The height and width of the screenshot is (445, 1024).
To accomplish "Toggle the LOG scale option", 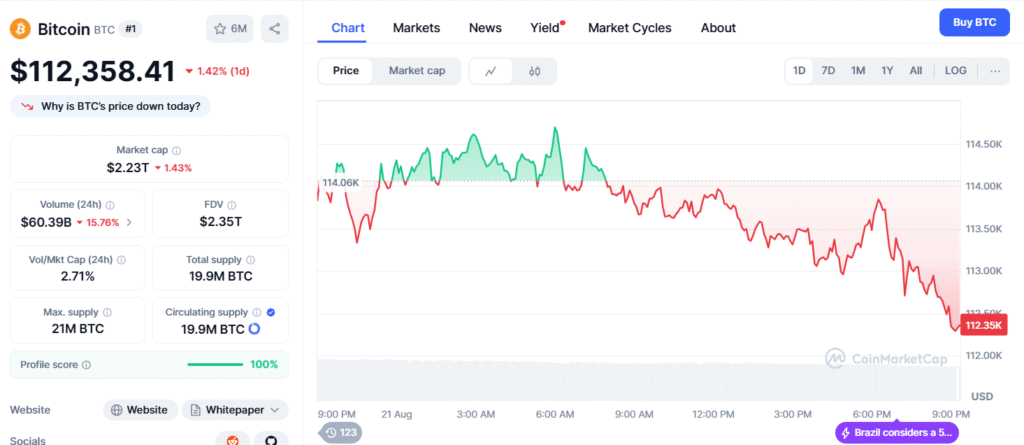I will tap(956, 71).
